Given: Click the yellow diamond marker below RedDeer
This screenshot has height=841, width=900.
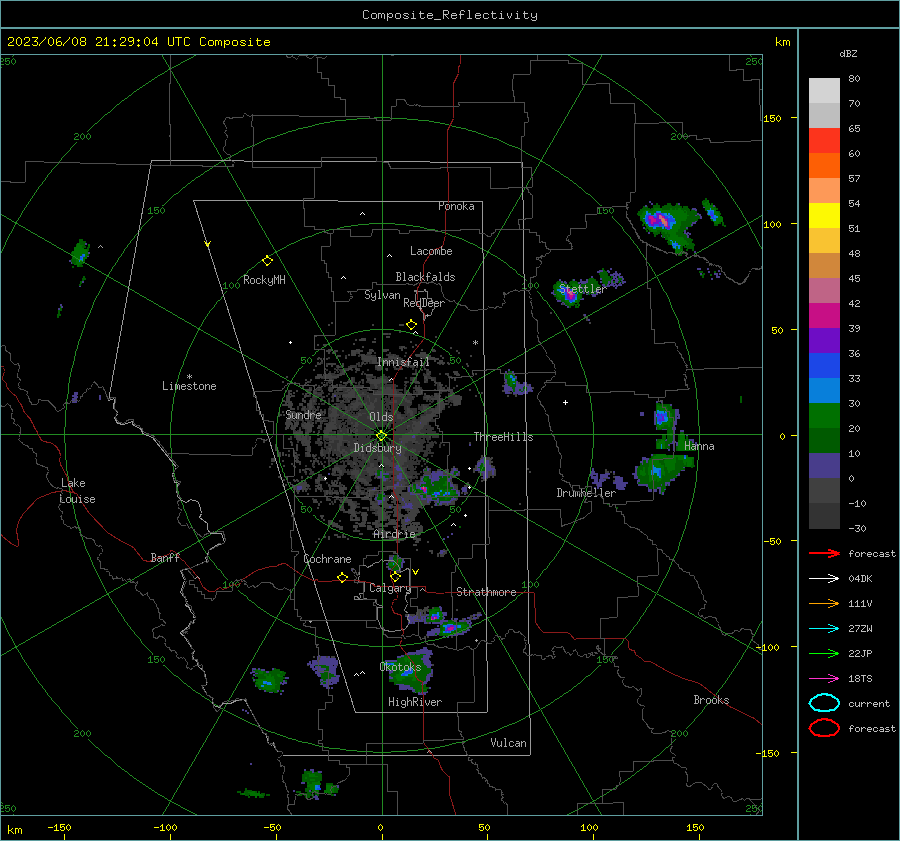Looking at the screenshot, I should [411, 325].
